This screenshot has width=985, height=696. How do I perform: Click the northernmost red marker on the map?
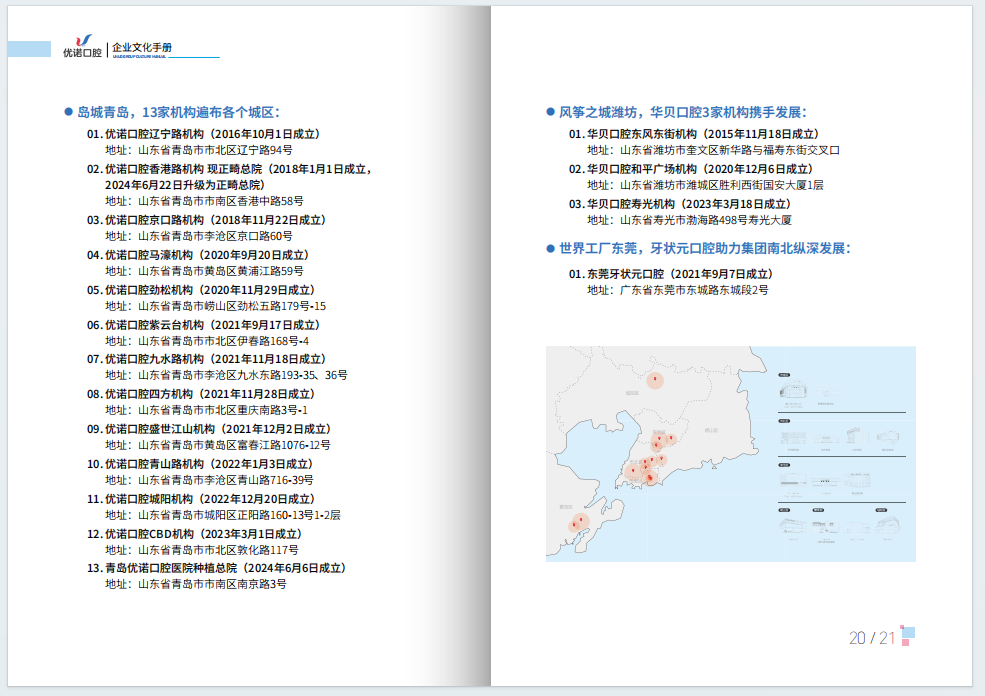pos(655,380)
